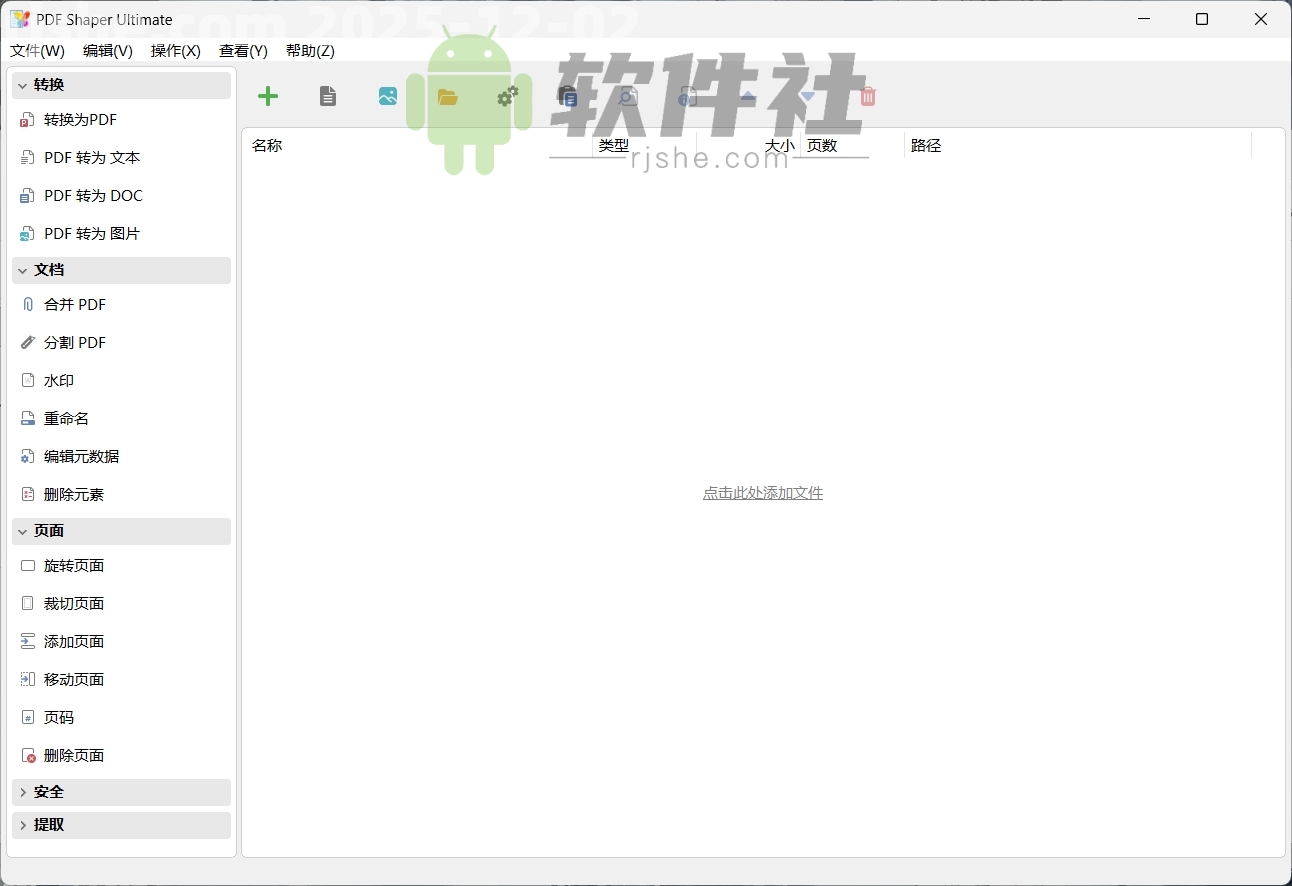Collapse the 转换 section

[121, 85]
